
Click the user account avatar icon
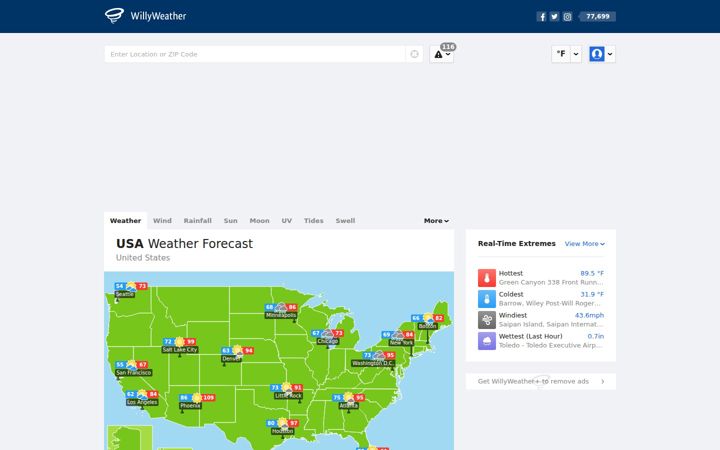[596, 54]
